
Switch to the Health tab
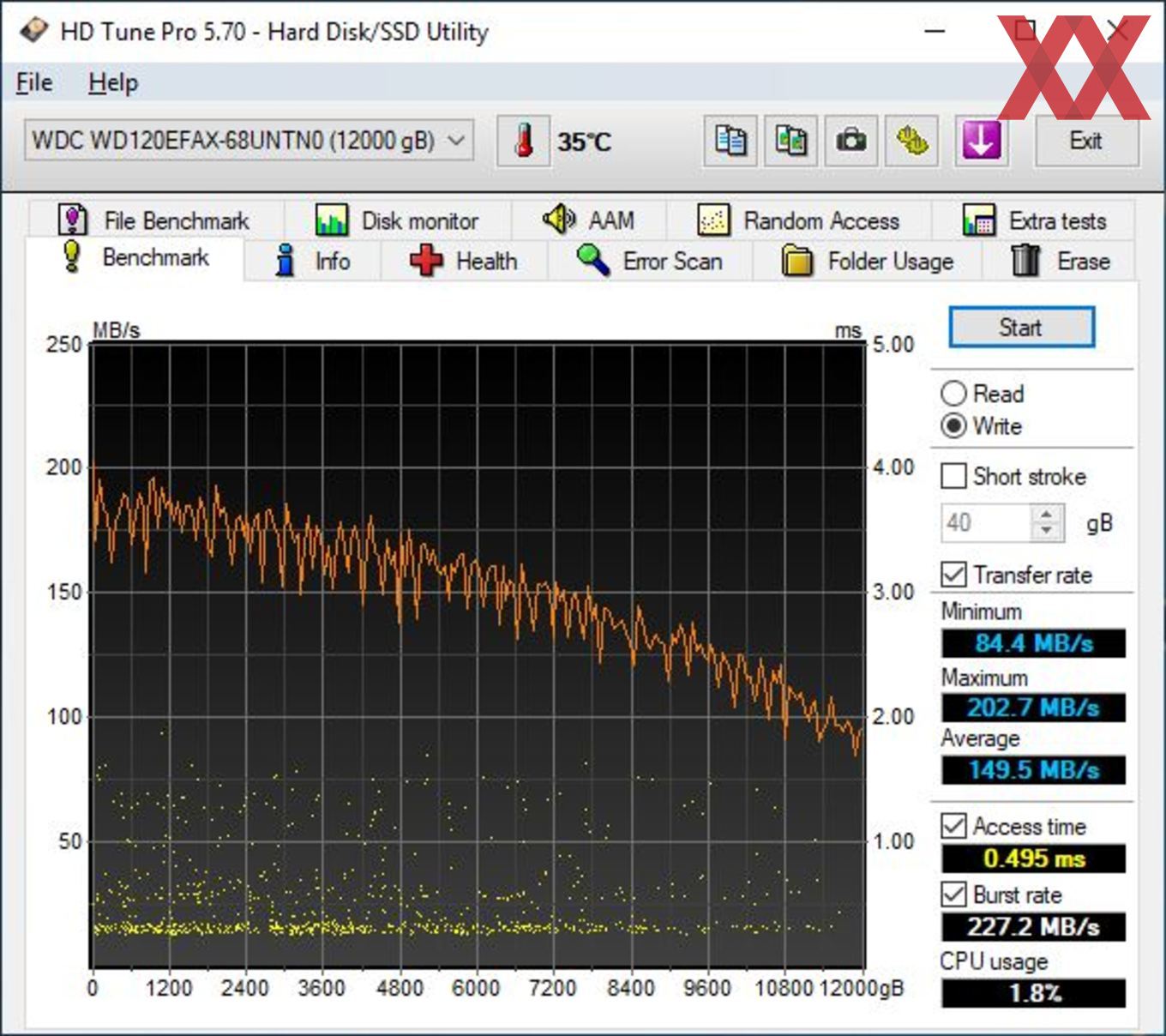coord(464,261)
